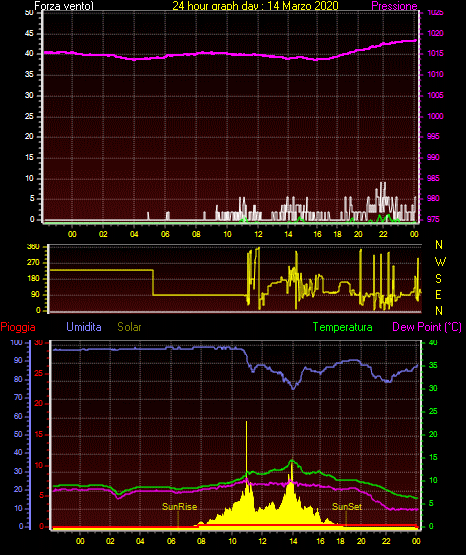
Task: Select the Pioggia legend label
Action: coord(18,327)
